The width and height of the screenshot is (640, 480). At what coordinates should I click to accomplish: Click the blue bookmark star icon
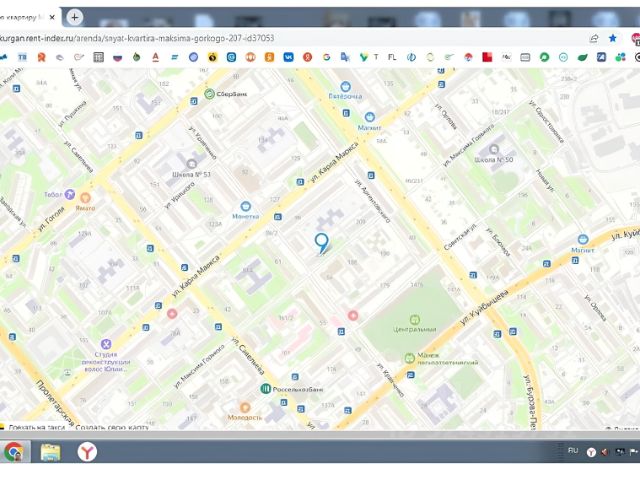coord(613,38)
